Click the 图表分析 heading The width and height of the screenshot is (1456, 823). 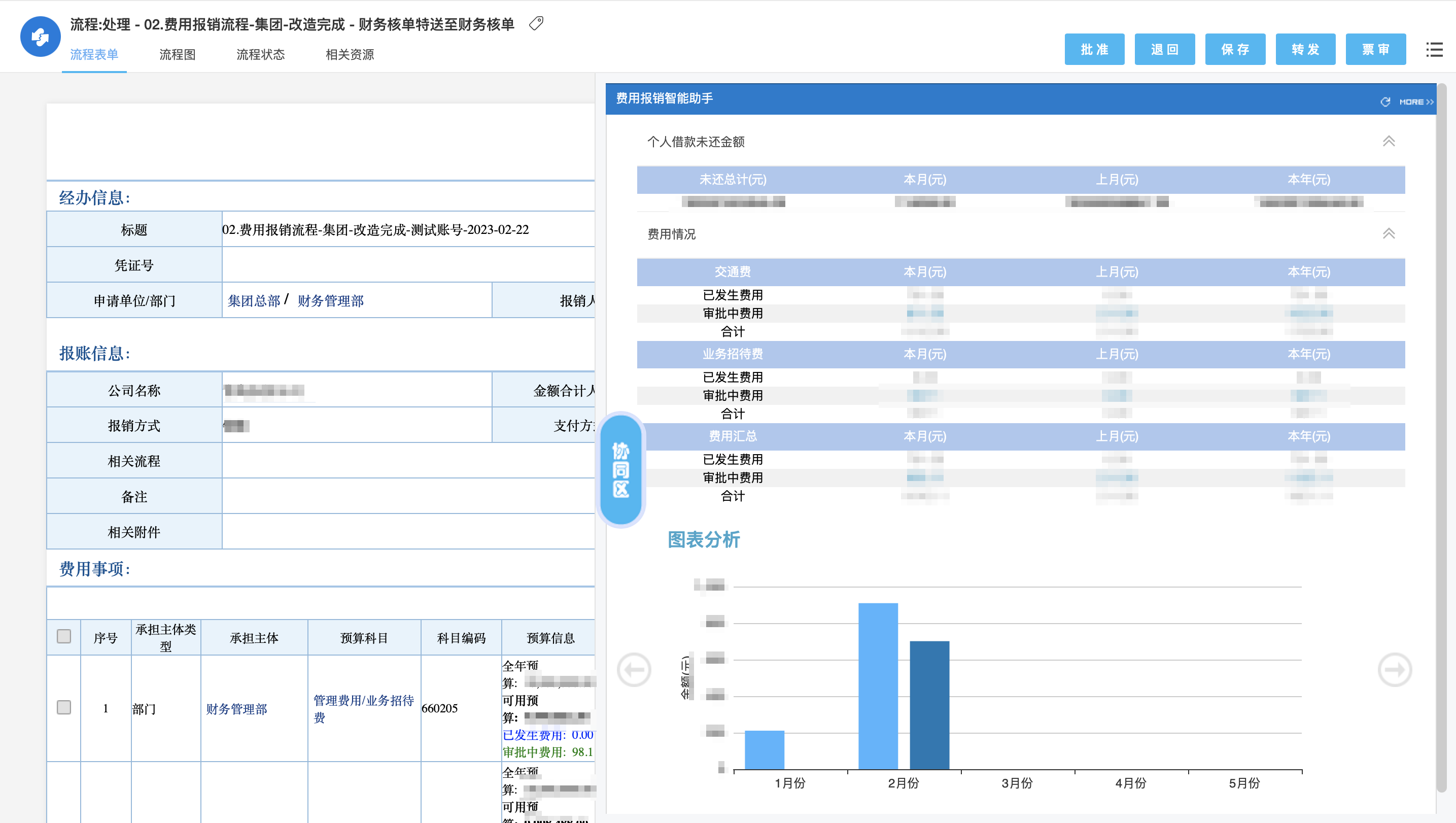tap(703, 539)
